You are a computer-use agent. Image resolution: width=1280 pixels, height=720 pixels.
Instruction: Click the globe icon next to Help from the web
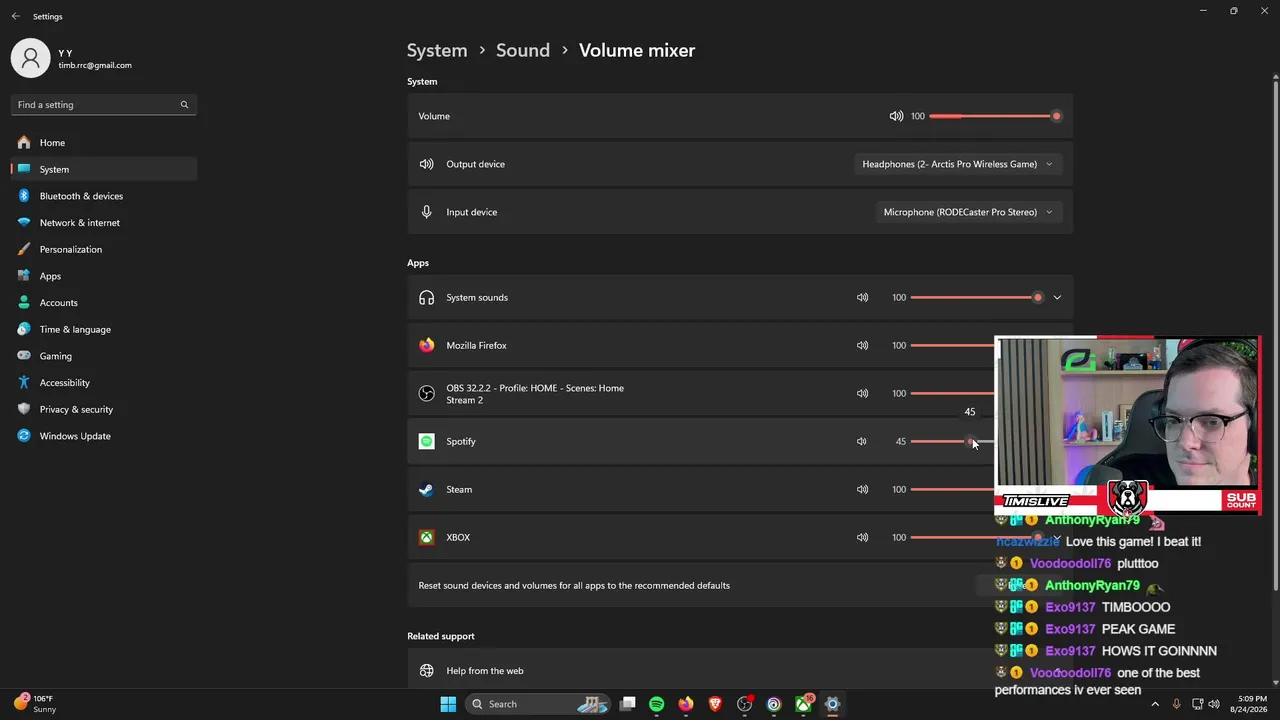point(427,671)
